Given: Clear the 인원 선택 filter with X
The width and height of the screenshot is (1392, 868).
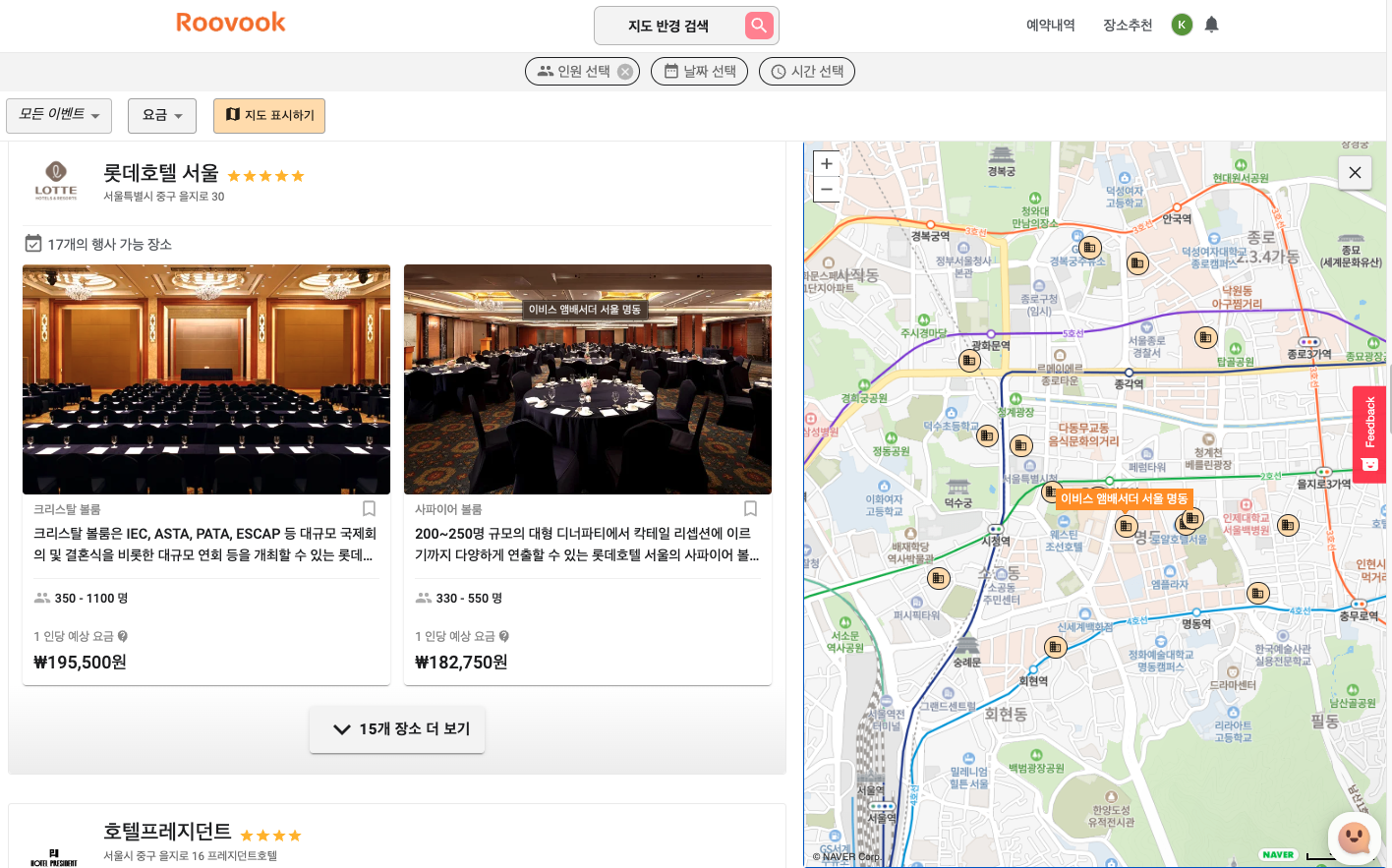Looking at the screenshot, I should [624, 72].
